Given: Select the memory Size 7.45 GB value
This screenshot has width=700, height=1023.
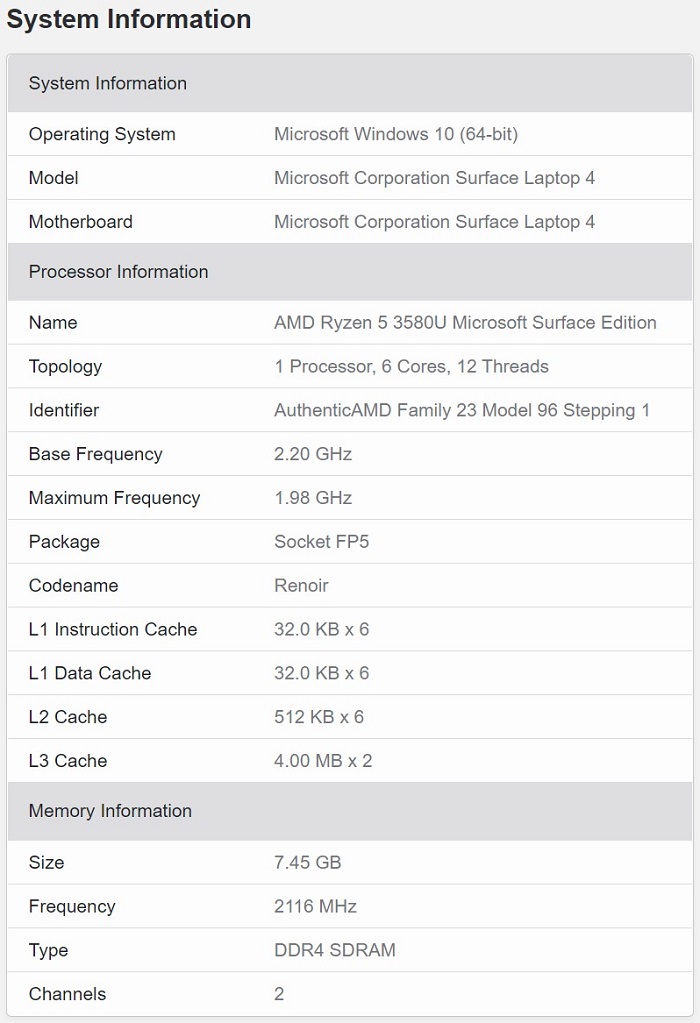Looking at the screenshot, I should coord(308,863).
